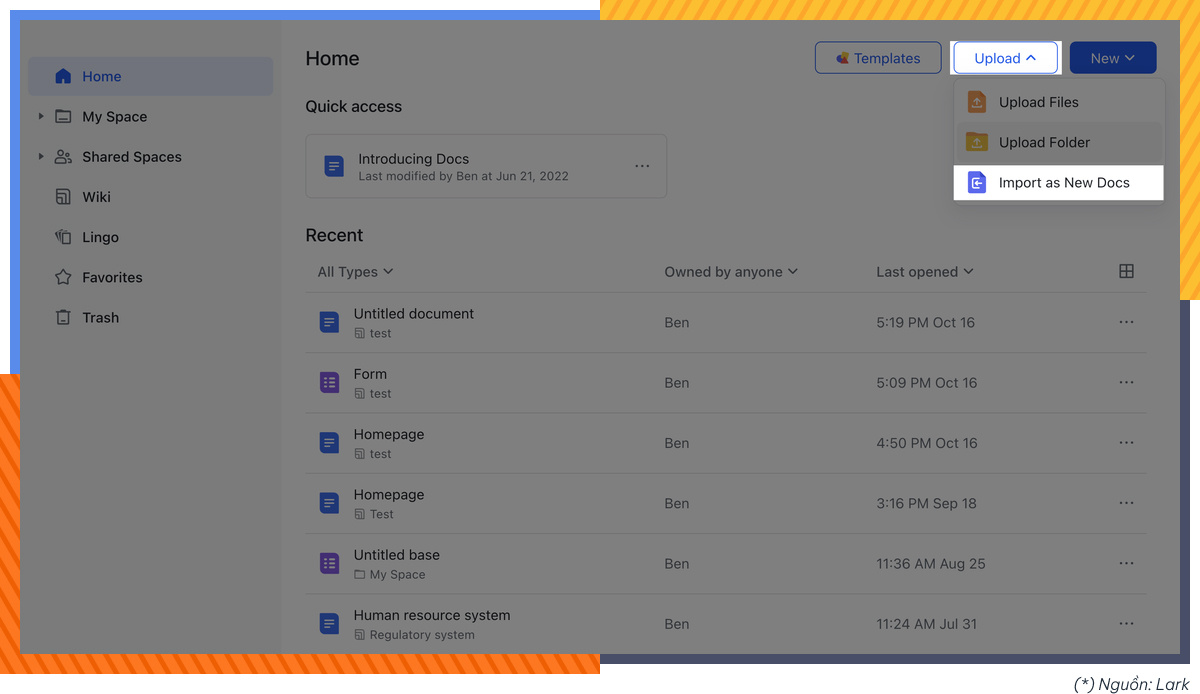Screen dimensions: 1200x694
Task: Open the Untitled base document
Action: [396, 555]
